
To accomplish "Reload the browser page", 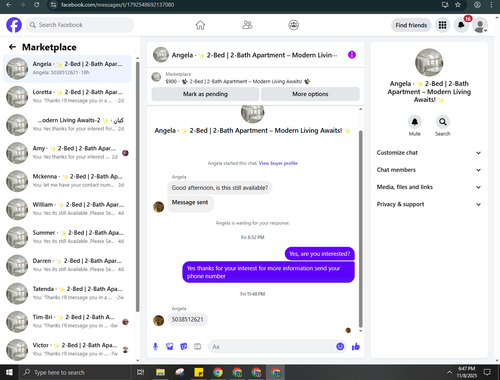I will [x=37, y=5].
